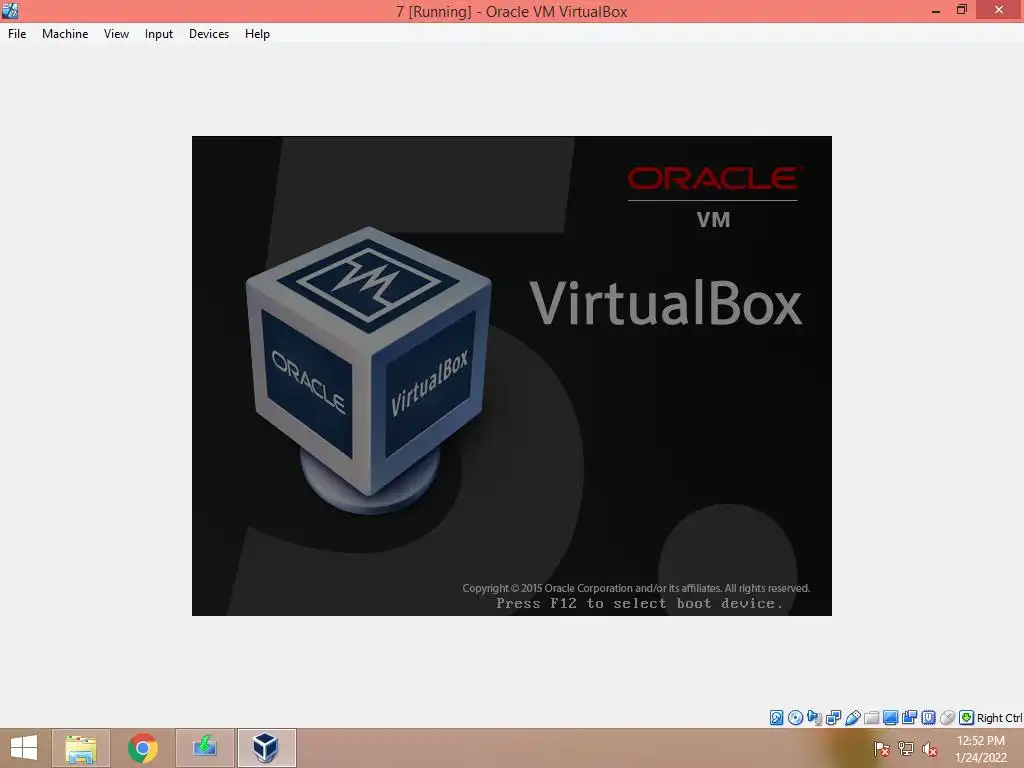The image size is (1024, 768).
Task: Open the Windows Start button
Action: click(x=24, y=748)
